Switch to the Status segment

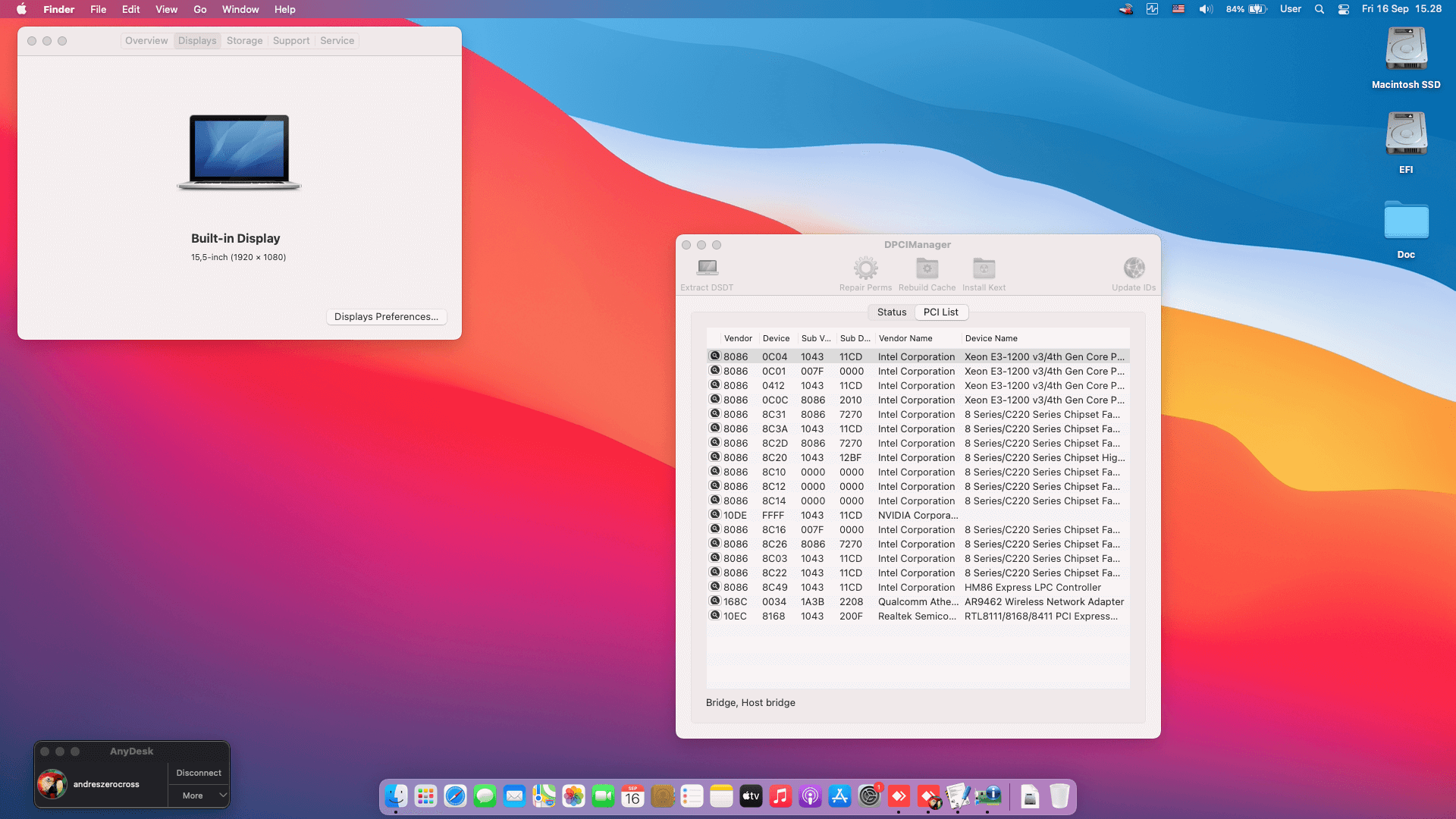pyautogui.click(x=892, y=312)
